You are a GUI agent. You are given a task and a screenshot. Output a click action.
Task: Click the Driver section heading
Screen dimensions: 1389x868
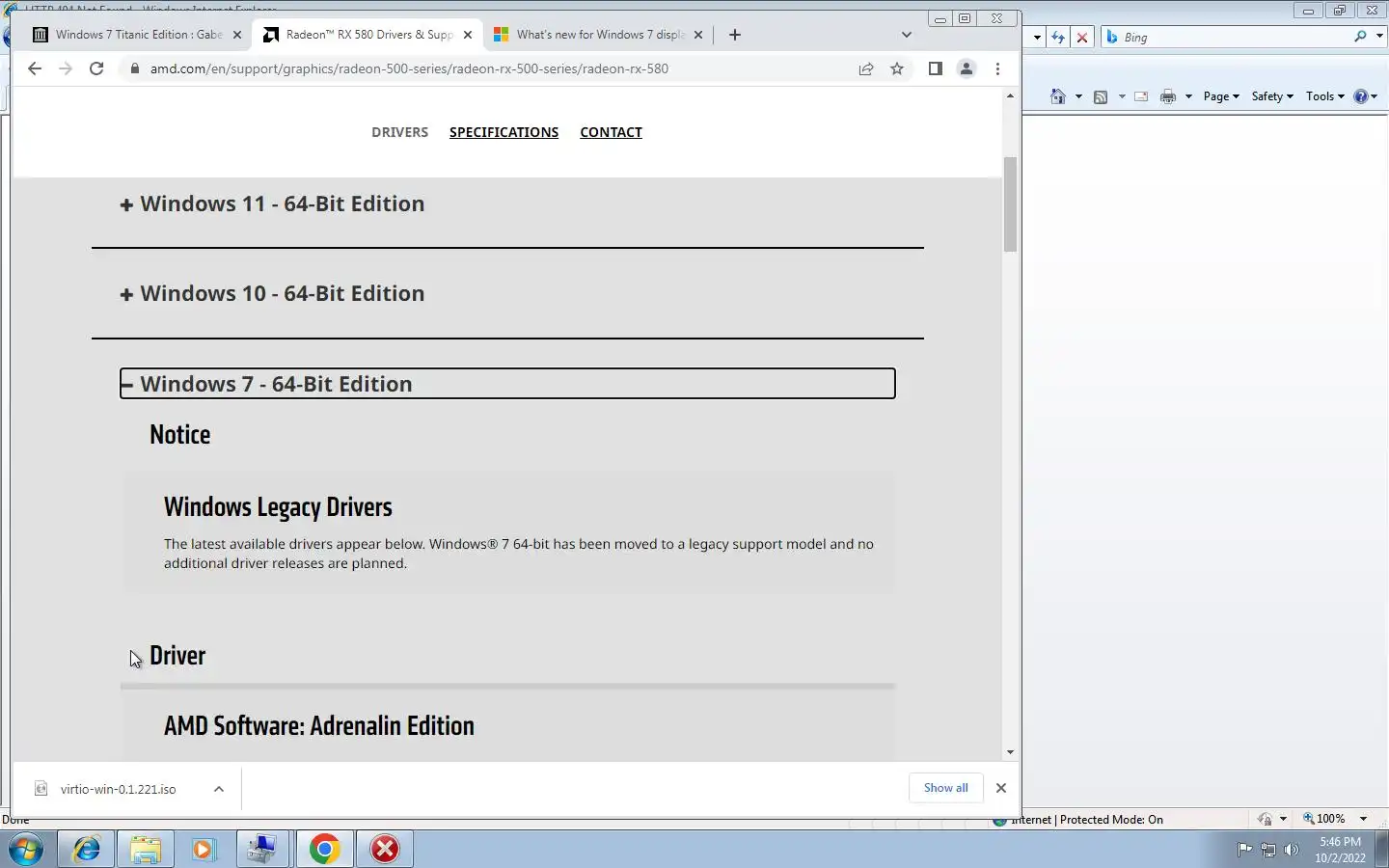177,656
